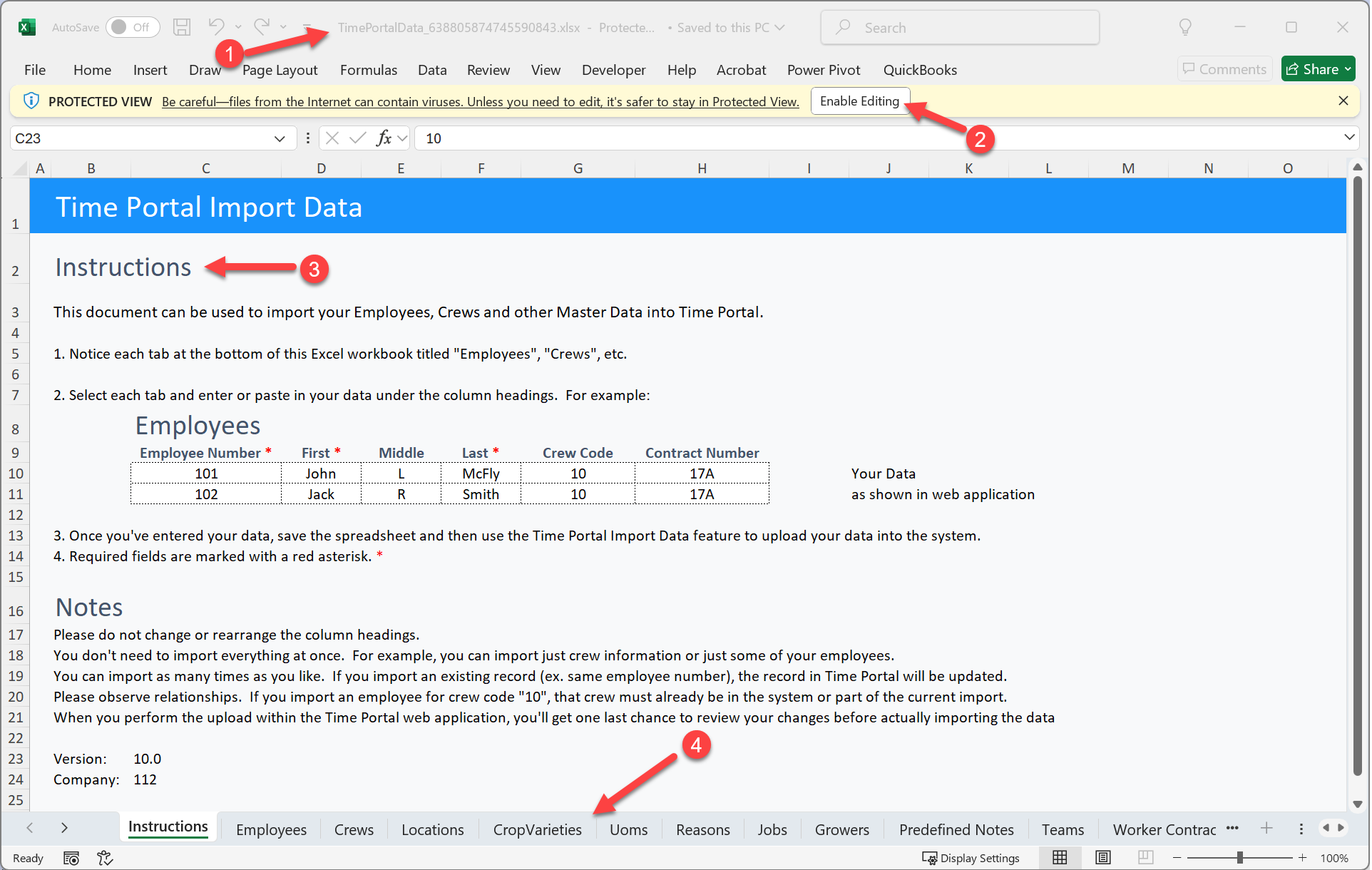Viewport: 1372px width, 870px height.
Task: Open the Review ribbon tab
Action: tap(488, 70)
